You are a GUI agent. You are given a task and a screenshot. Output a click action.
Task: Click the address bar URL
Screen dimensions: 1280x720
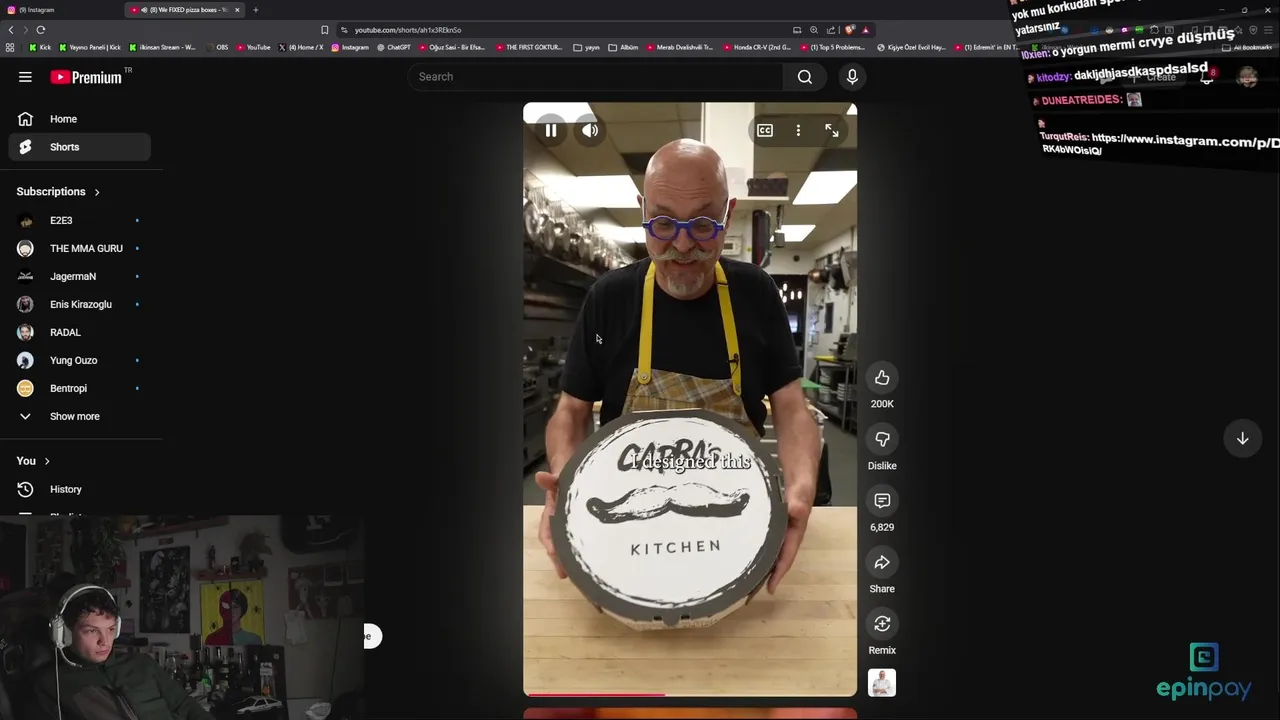pos(408,30)
